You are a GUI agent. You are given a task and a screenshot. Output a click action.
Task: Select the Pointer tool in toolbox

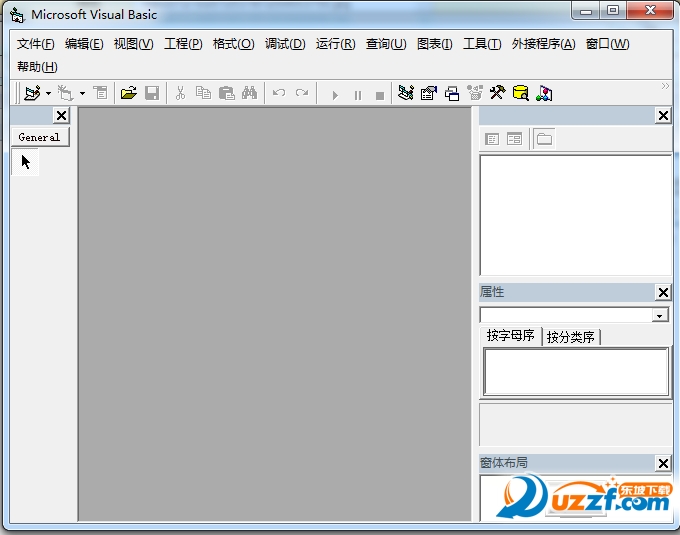click(x=26, y=162)
